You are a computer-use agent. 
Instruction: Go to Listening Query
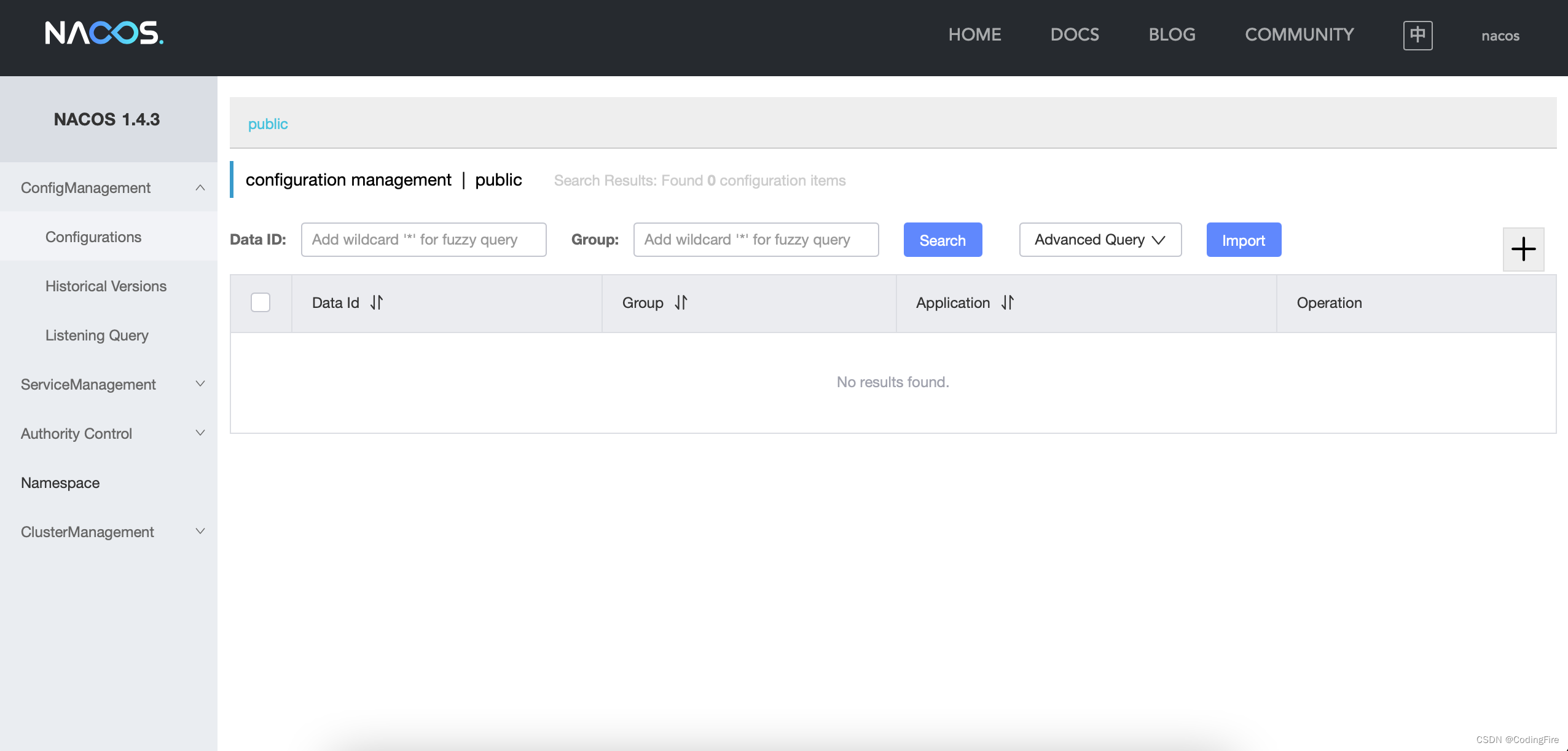click(x=109, y=335)
